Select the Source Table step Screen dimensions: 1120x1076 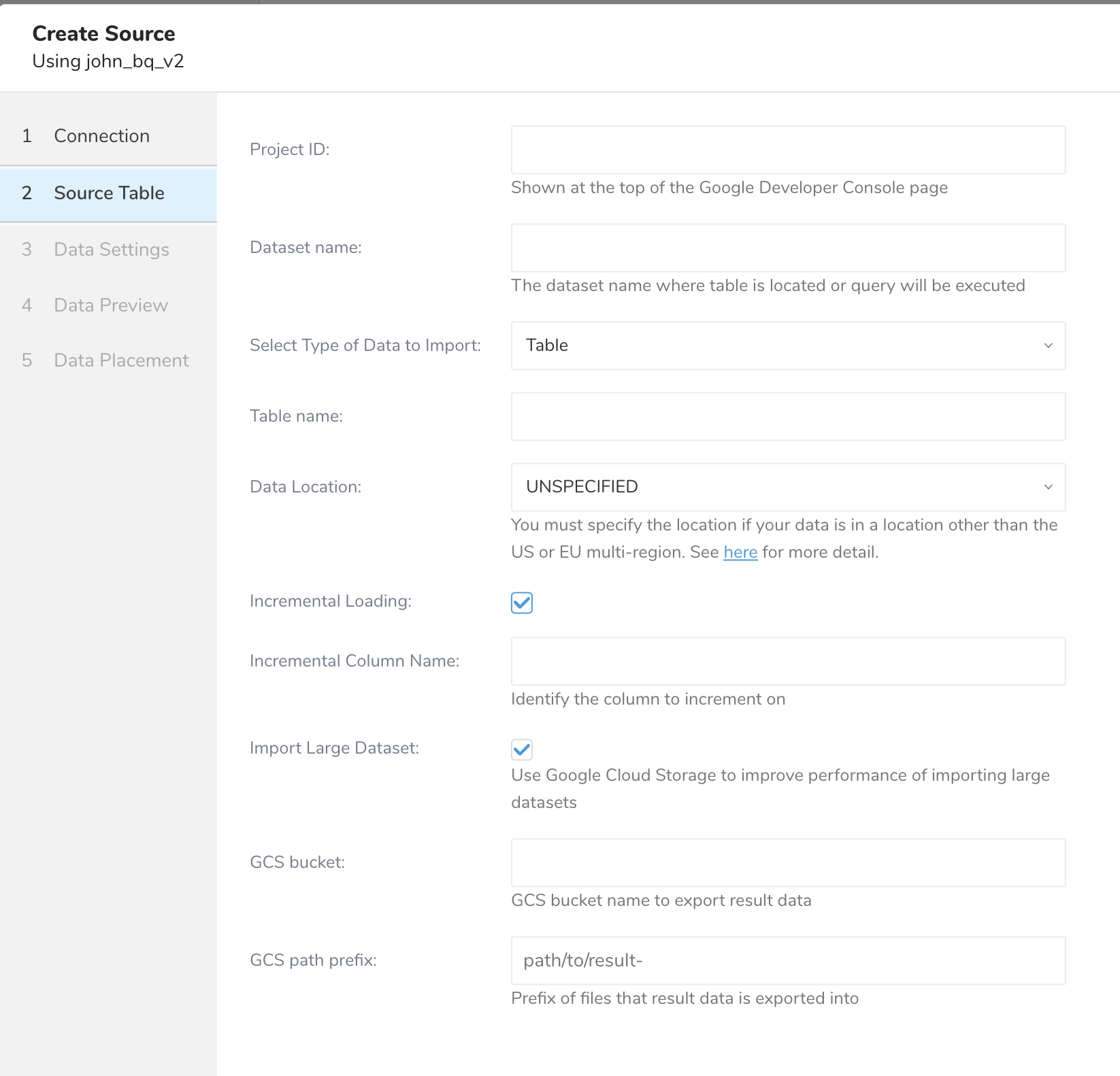(109, 193)
